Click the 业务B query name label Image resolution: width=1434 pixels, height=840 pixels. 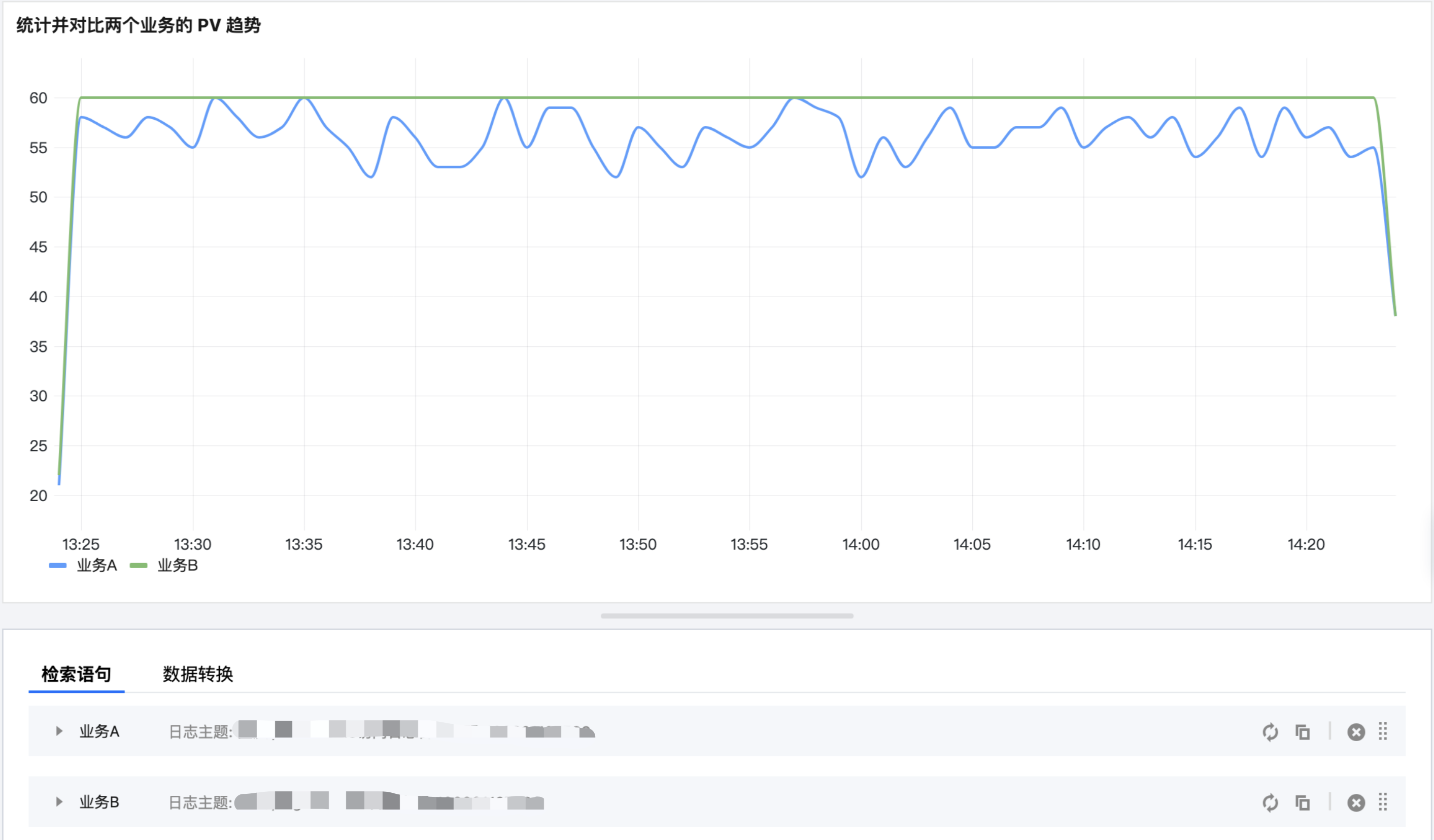pyautogui.click(x=99, y=802)
